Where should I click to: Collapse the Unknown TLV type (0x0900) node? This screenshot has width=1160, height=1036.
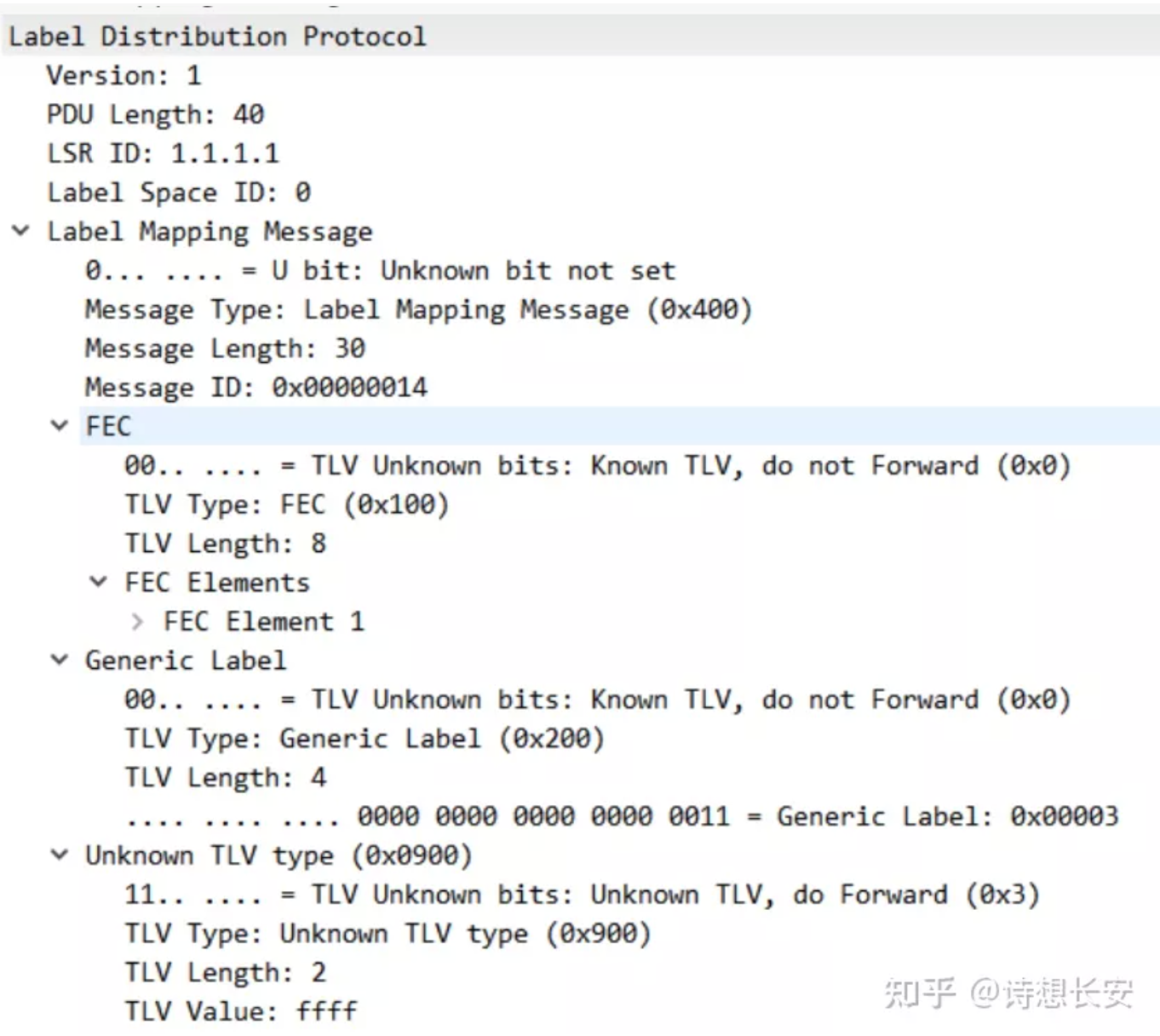pyautogui.click(x=60, y=855)
